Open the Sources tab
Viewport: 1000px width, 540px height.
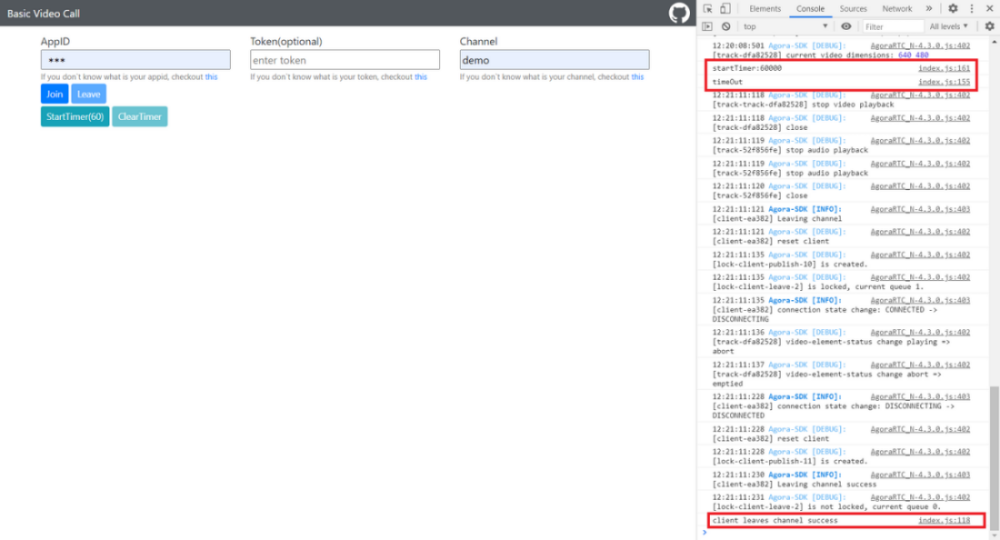coord(853,8)
